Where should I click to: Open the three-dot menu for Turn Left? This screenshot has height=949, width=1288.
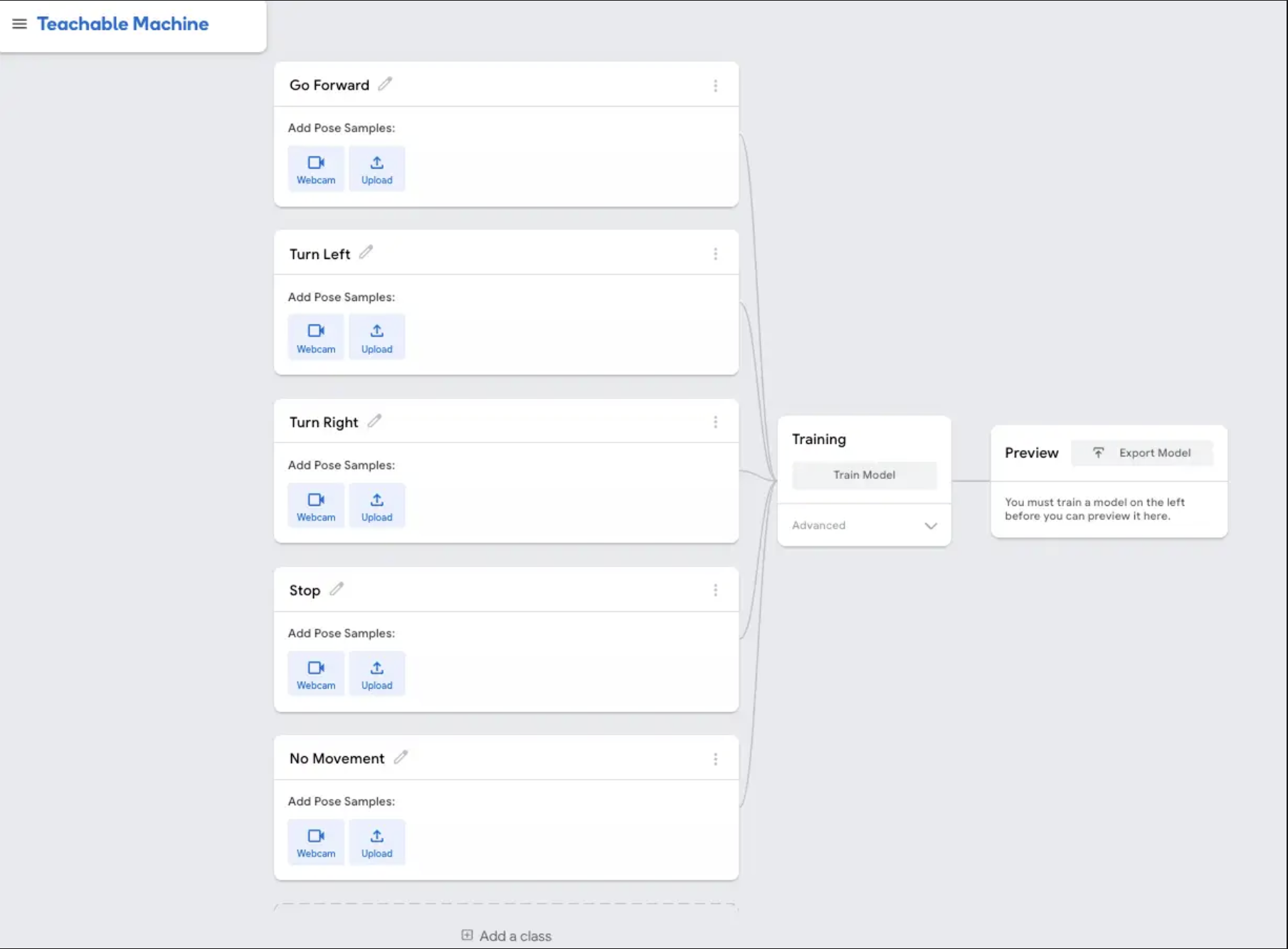pyautogui.click(x=715, y=254)
